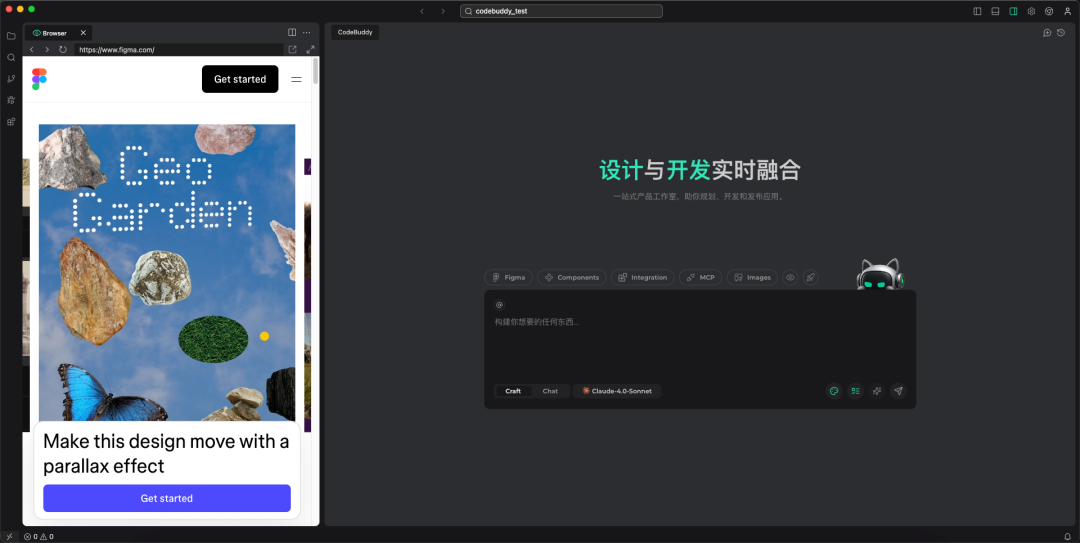Click the green checklist plan icon

point(855,391)
